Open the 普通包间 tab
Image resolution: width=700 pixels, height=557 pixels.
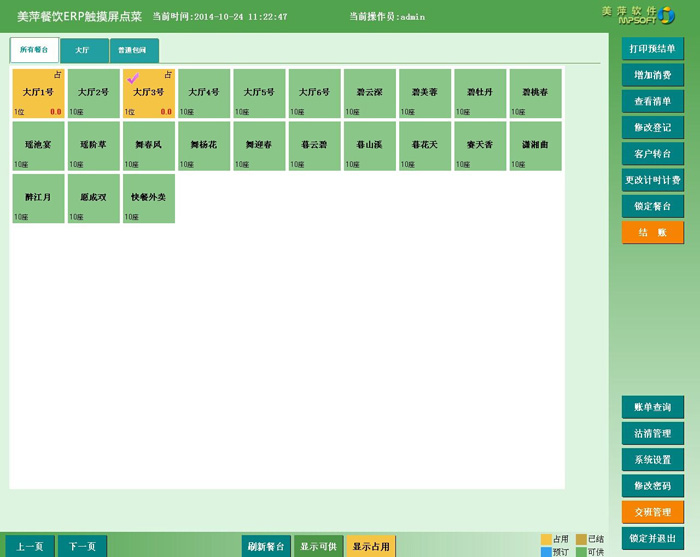(132, 50)
